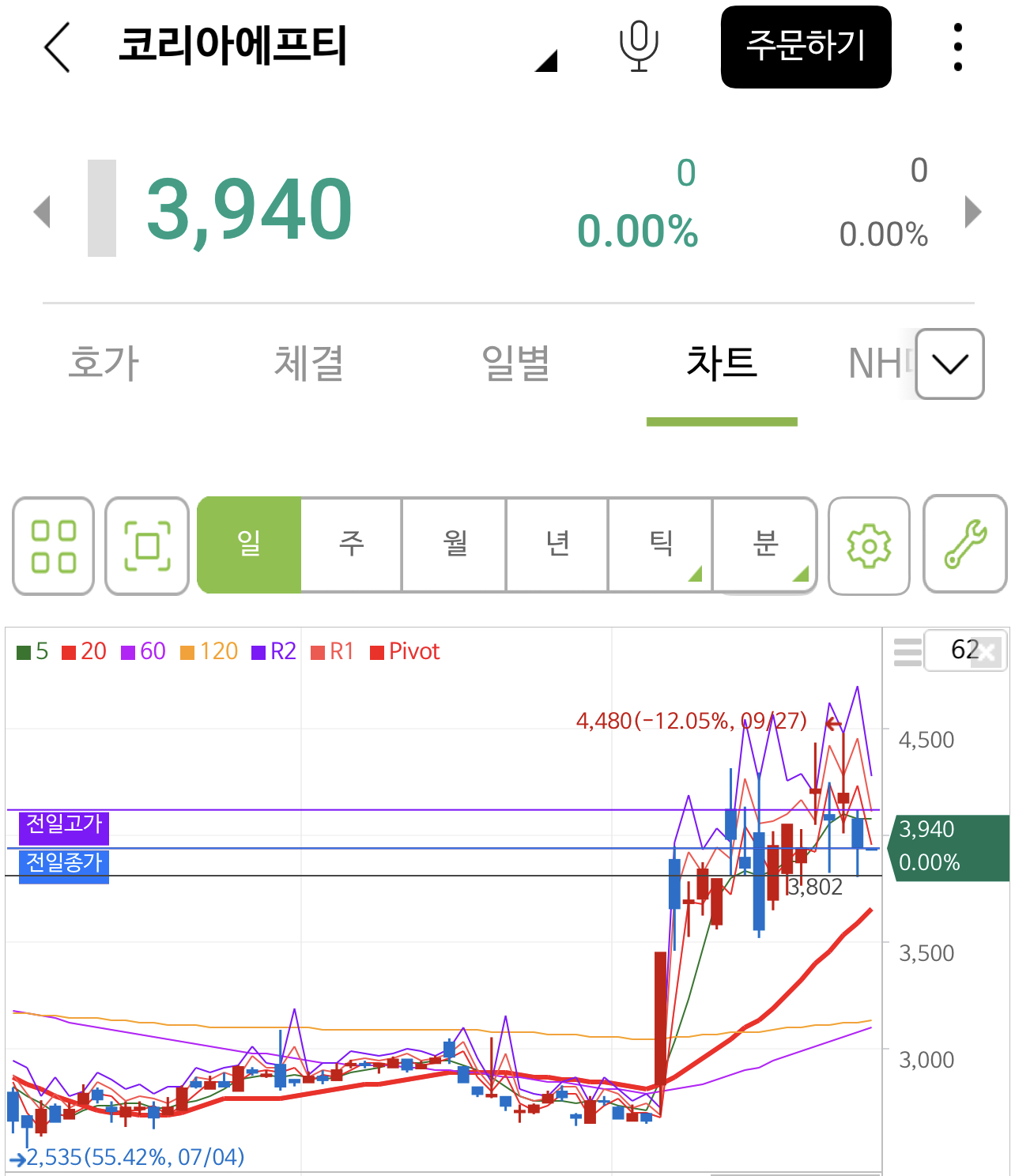Image resolution: width=1015 pixels, height=1176 pixels.
Task: Select the 년 yearly period
Action: click(x=557, y=545)
